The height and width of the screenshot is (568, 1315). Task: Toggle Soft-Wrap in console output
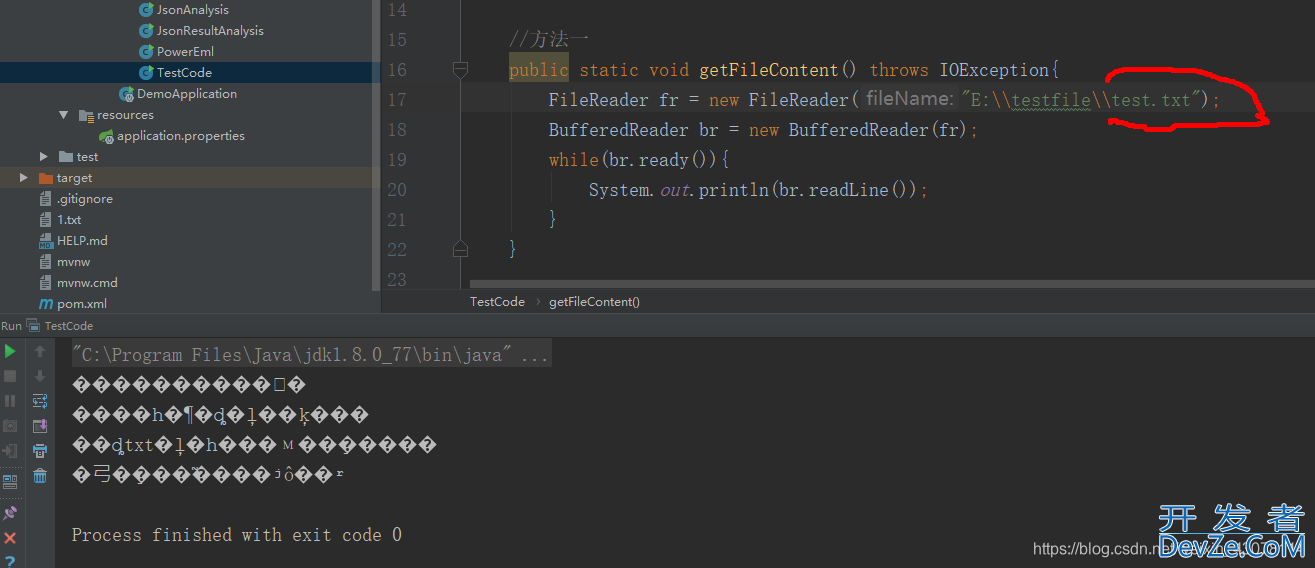[40, 401]
